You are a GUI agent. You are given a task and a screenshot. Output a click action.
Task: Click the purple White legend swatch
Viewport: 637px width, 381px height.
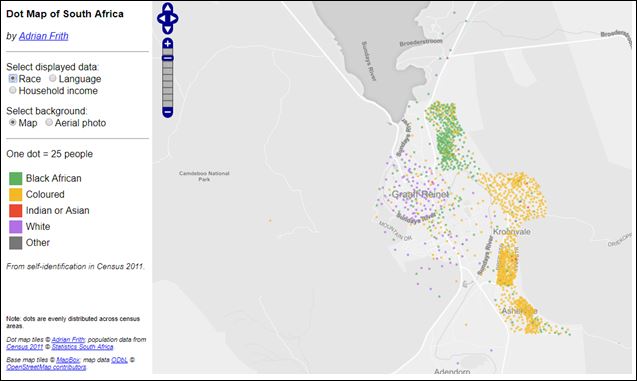coord(16,227)
